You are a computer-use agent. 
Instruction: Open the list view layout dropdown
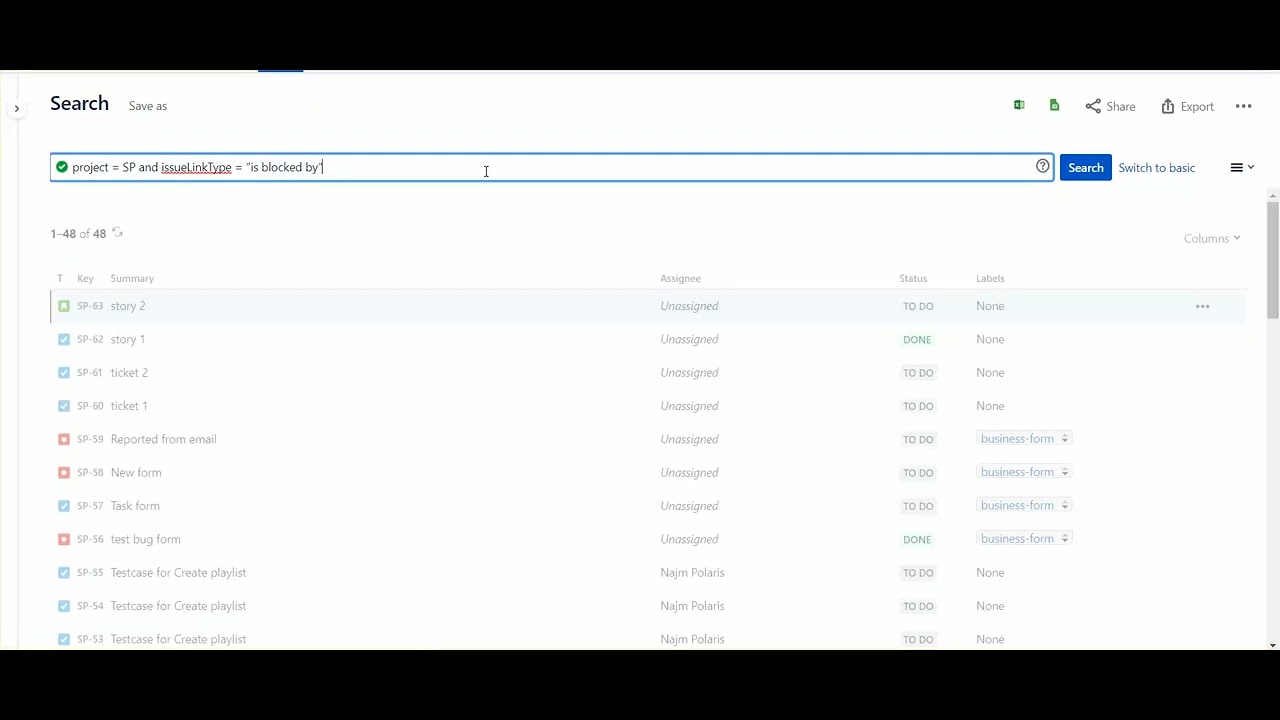1242,167
